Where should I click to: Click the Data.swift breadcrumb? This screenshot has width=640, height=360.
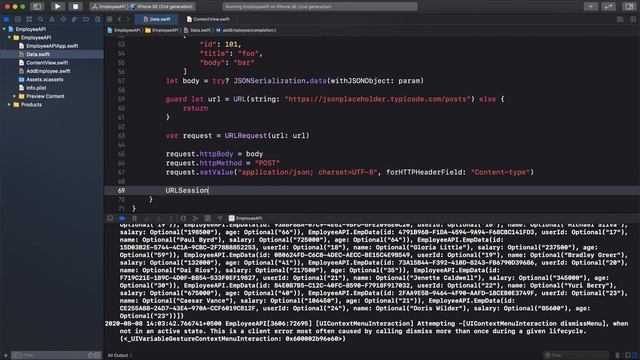click(197, 30)
